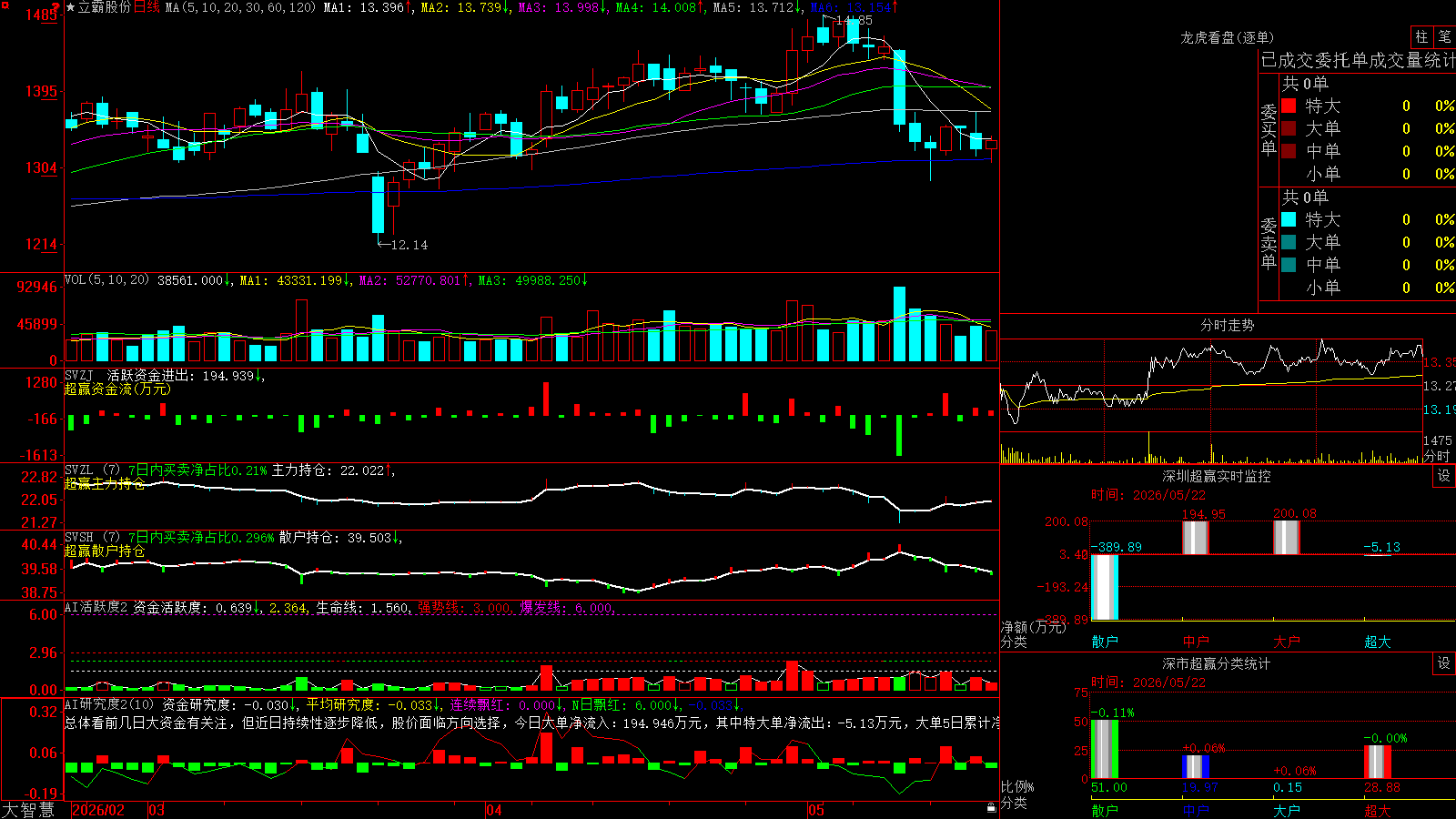Click the 分时走势 panel title

coord(1227,325)
